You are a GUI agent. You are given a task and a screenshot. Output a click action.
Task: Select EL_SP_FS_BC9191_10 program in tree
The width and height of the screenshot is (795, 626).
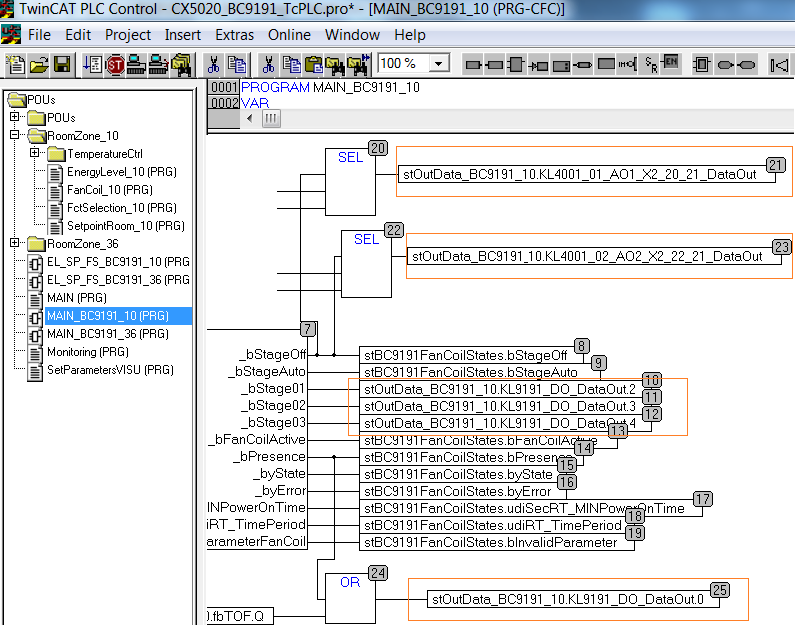coord(118,262)
